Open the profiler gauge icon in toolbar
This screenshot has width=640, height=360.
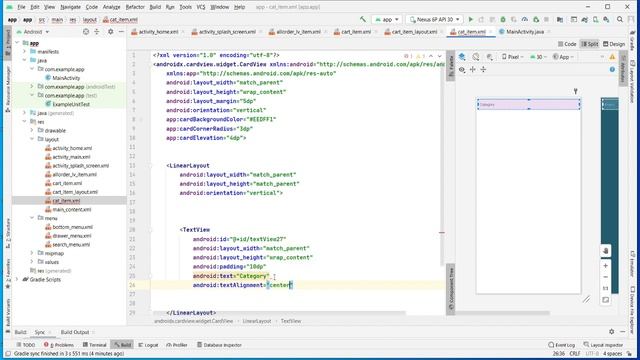(524, 20)
